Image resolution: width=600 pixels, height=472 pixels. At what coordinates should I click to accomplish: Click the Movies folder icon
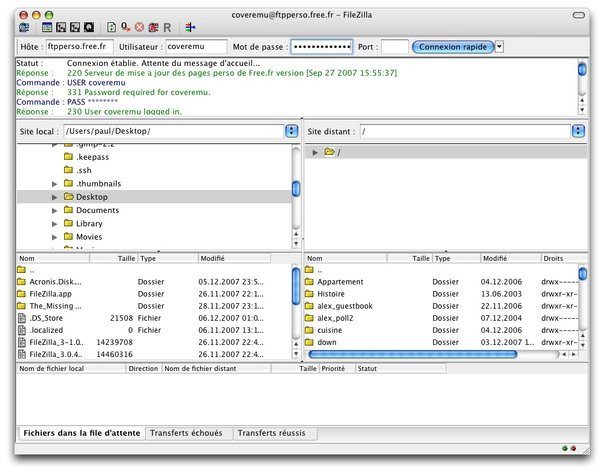click(69, 237)
